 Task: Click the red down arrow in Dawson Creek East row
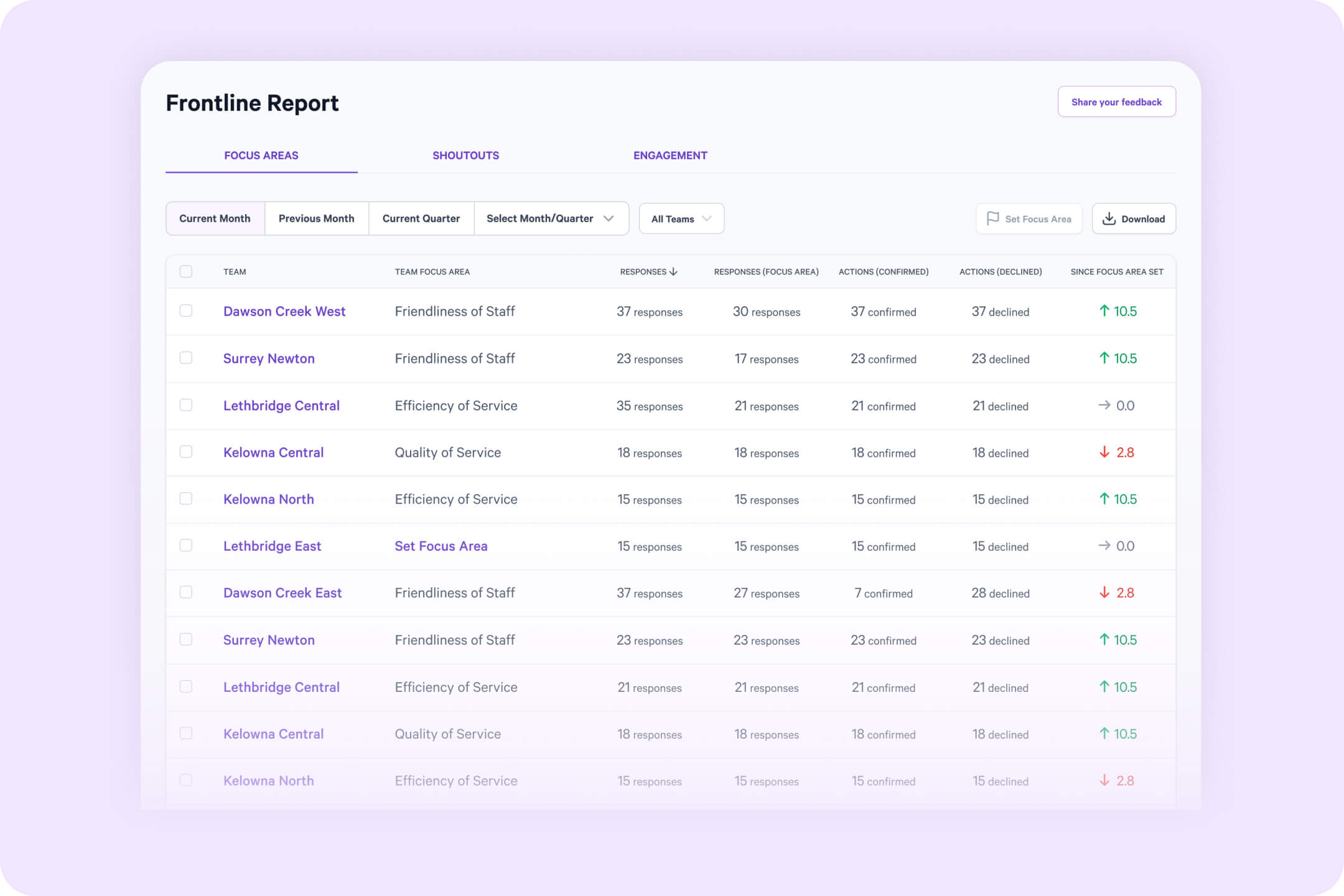point(1104,593)
